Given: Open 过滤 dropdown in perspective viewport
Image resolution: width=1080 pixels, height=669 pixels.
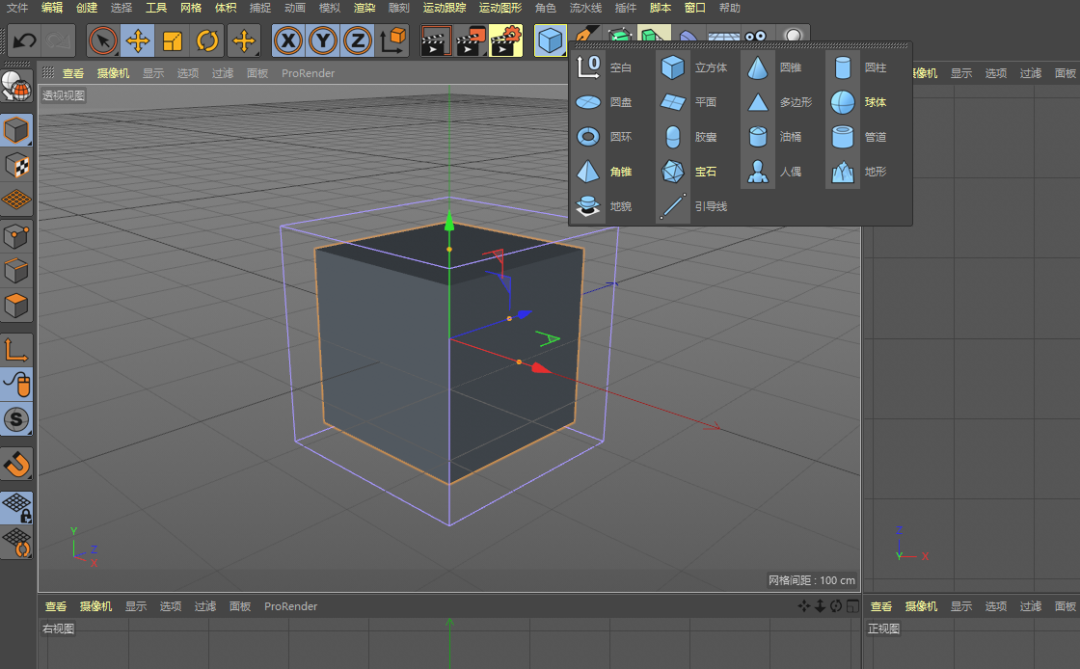Looking at the screenshot, I should (x=222, y=73).
